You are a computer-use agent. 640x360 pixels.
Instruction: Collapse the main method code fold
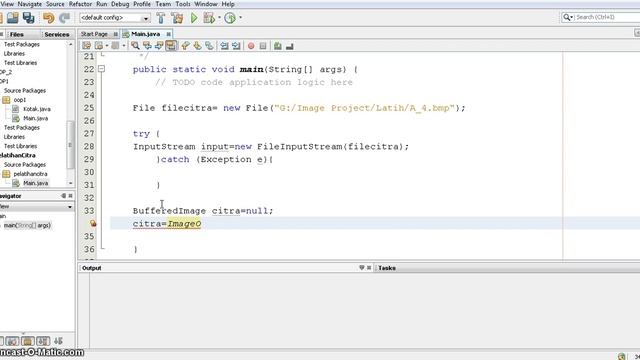[x=101, y=69]
